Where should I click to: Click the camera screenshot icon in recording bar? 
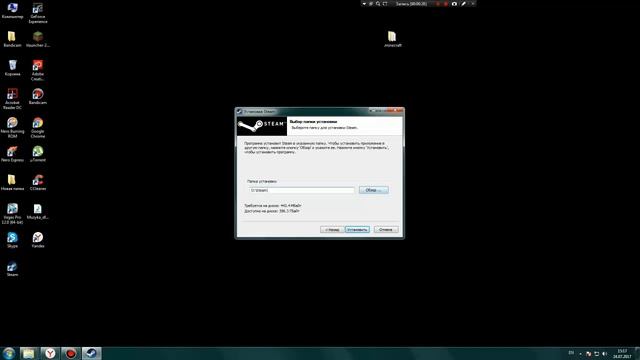tap(454, 4)
